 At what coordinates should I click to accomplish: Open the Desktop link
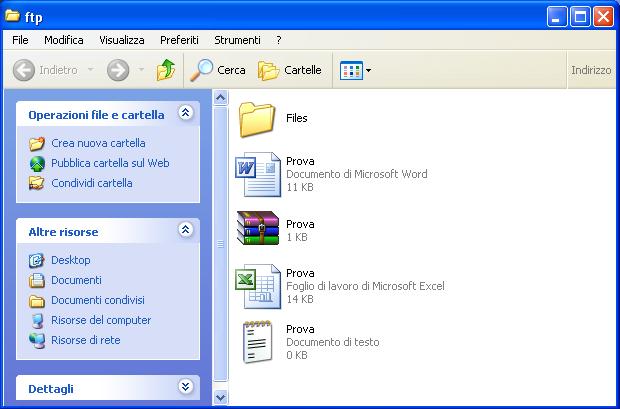71,260
